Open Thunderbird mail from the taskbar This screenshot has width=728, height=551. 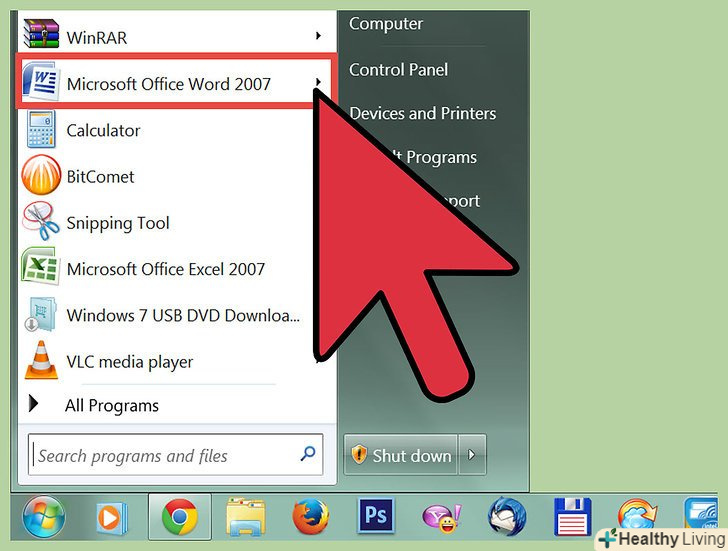pyautogui.click(x=507, y=516)
